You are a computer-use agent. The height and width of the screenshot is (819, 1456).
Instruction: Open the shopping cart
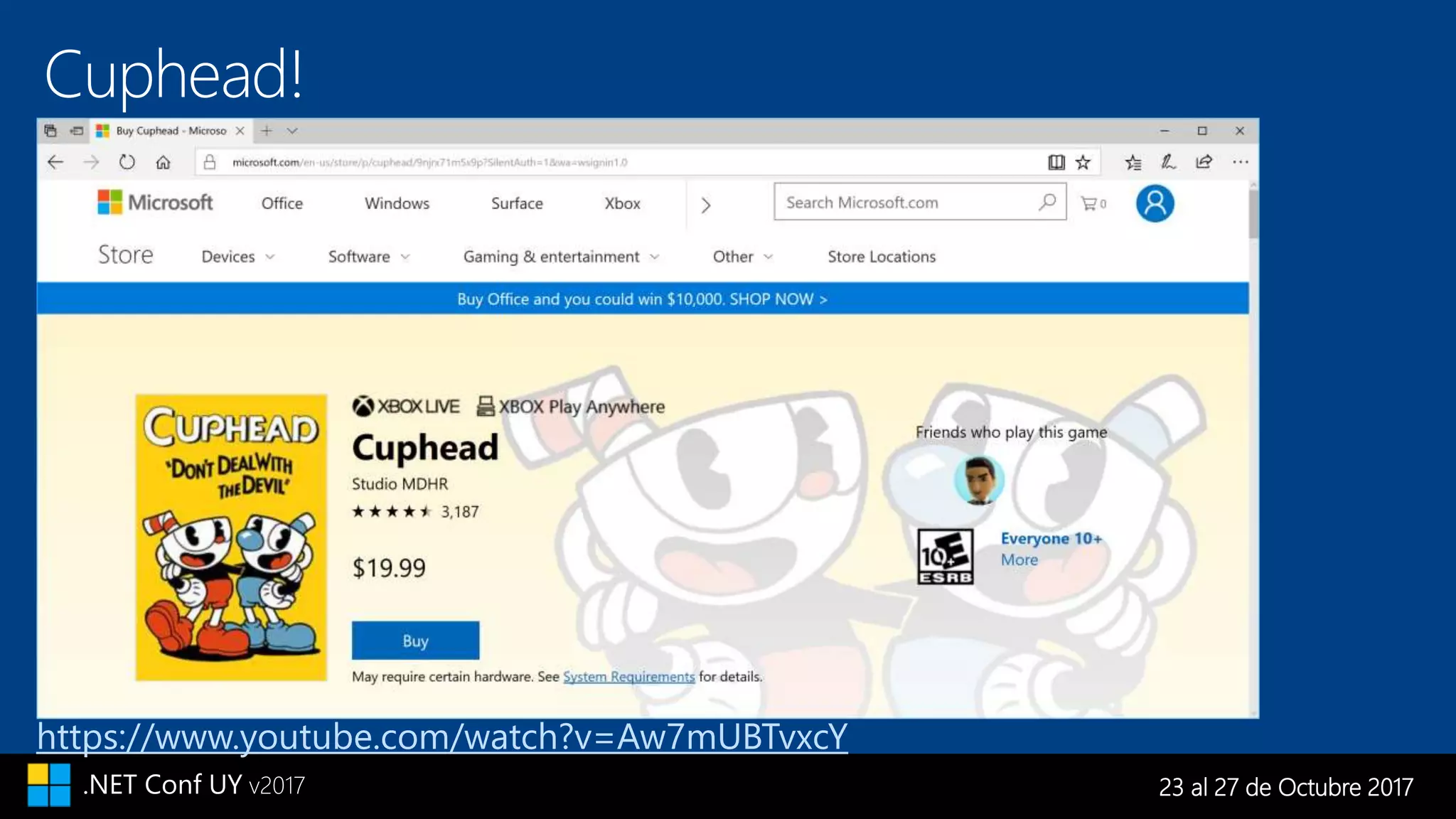1093,203
